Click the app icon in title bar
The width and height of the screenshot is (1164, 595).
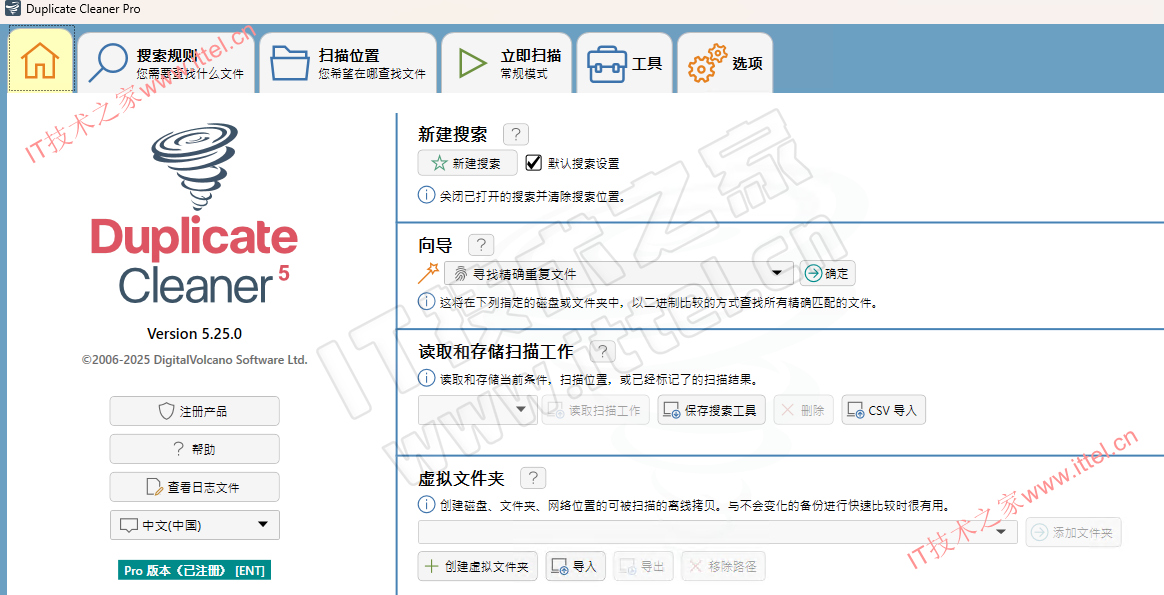pyautogui.click(x=12, y=10)
